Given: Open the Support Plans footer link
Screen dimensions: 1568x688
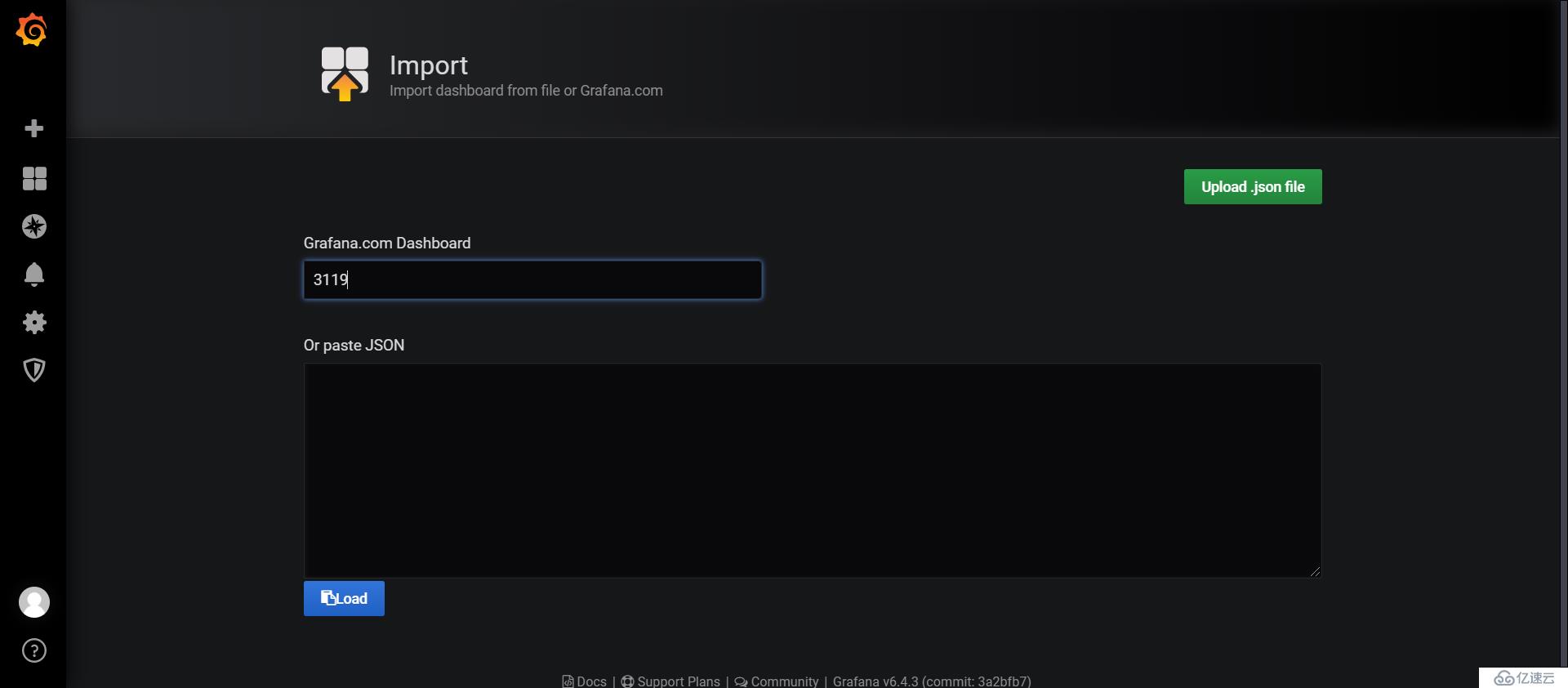Looking at the screenshot, I should [x=670, y=681].
